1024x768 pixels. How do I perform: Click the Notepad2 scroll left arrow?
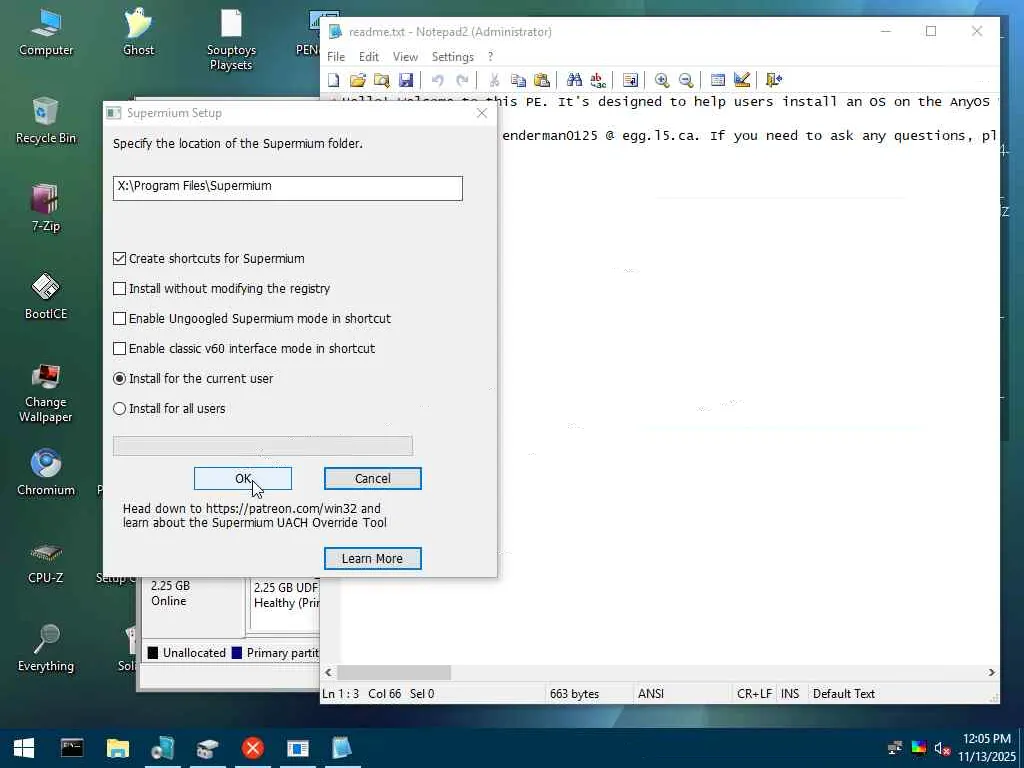[x=328, y=673]
